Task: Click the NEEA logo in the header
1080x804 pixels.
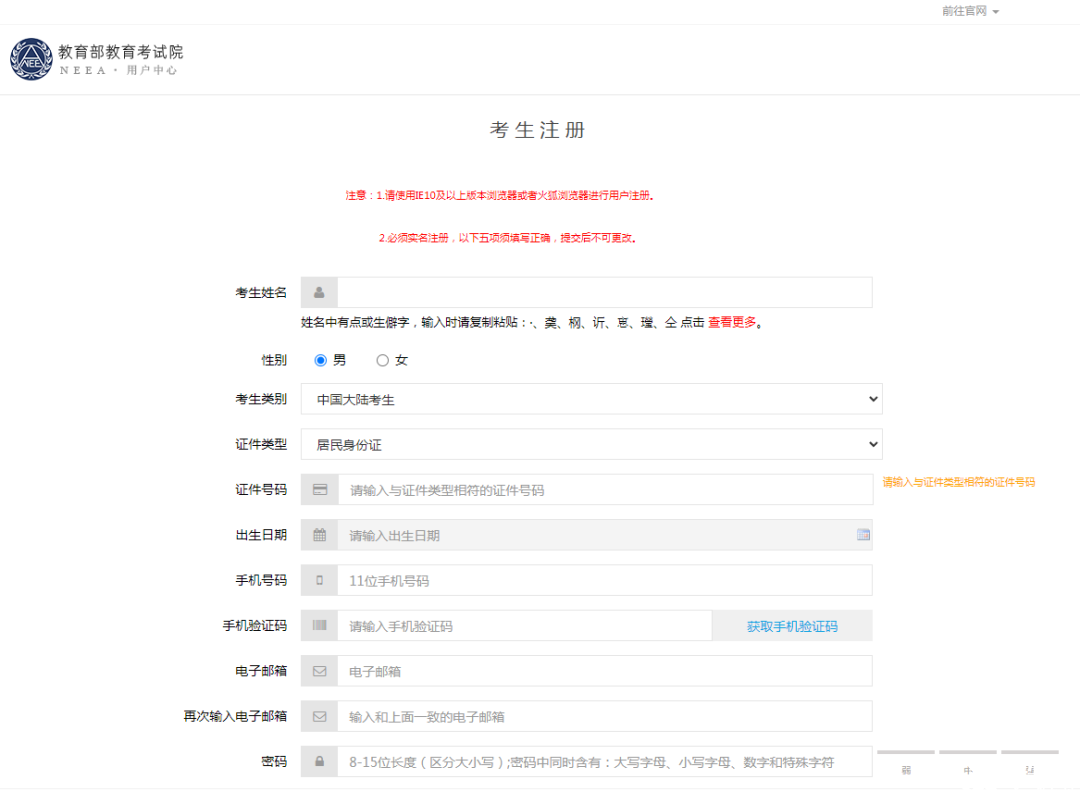Action: coord(31,59)
